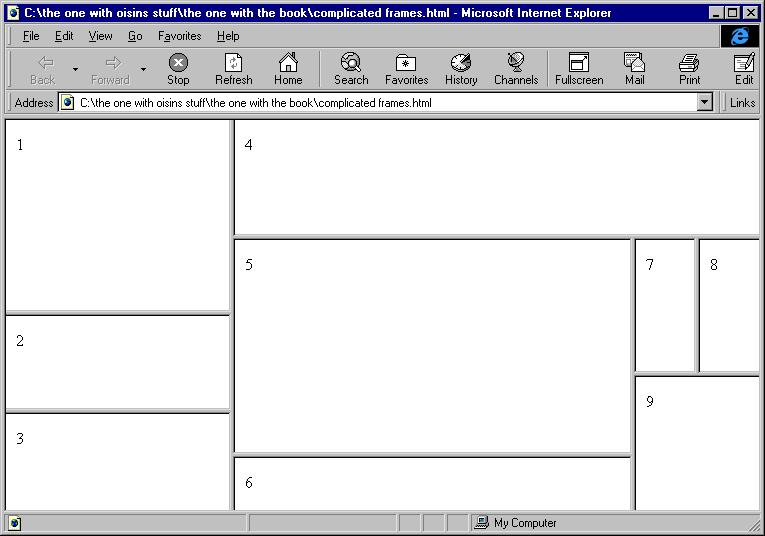This screenshot has height=536, width=765.
Task: Reload the page with Refresh
Action: [x=234, y=70]
